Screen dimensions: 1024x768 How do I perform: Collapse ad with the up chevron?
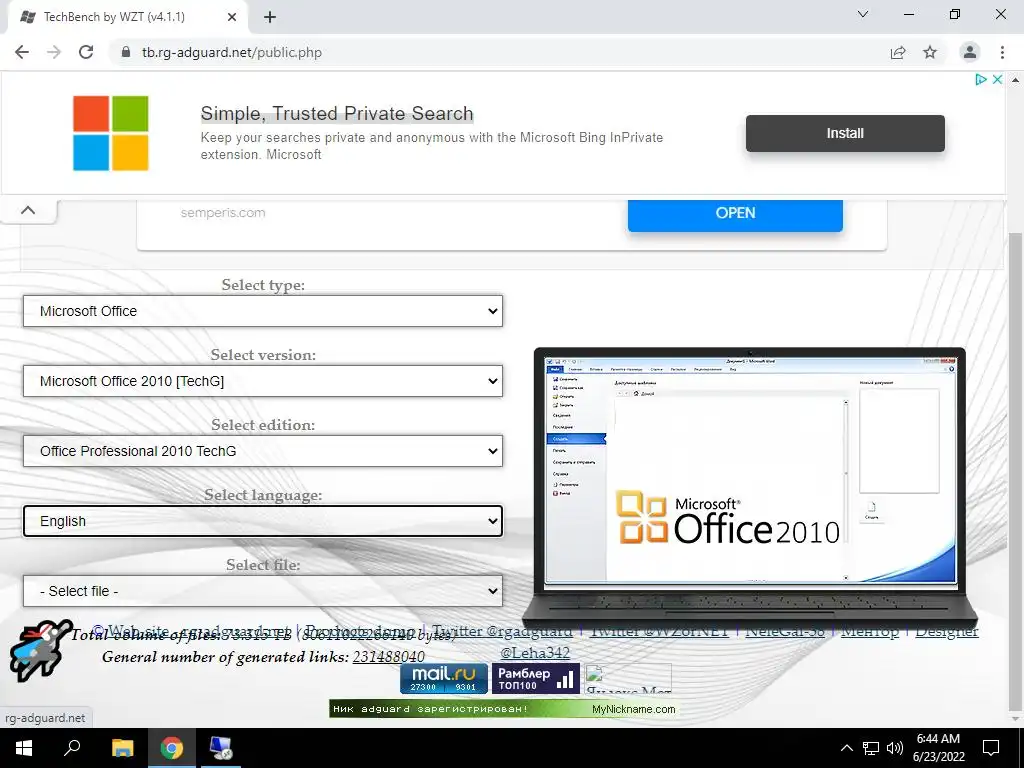point(28,210)
